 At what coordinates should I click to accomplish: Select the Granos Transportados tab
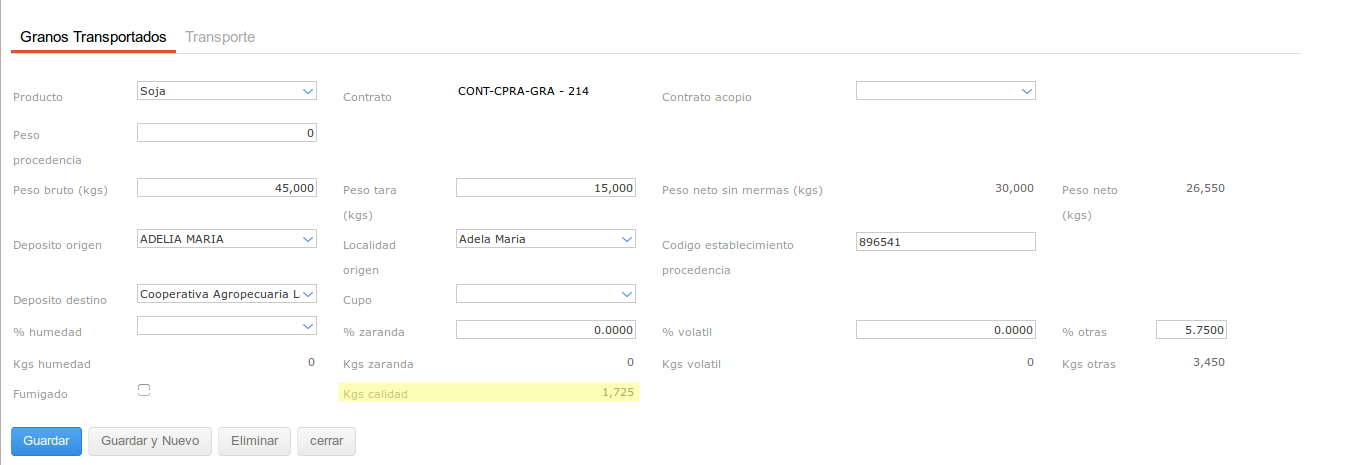click(93, 37)
